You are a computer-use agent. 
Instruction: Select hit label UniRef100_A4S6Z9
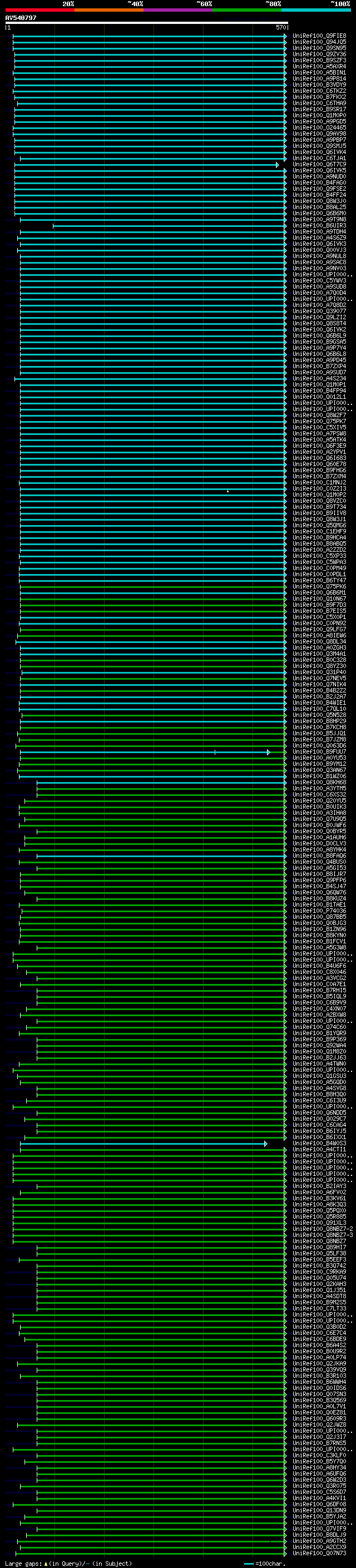click(x=319, y=238)
